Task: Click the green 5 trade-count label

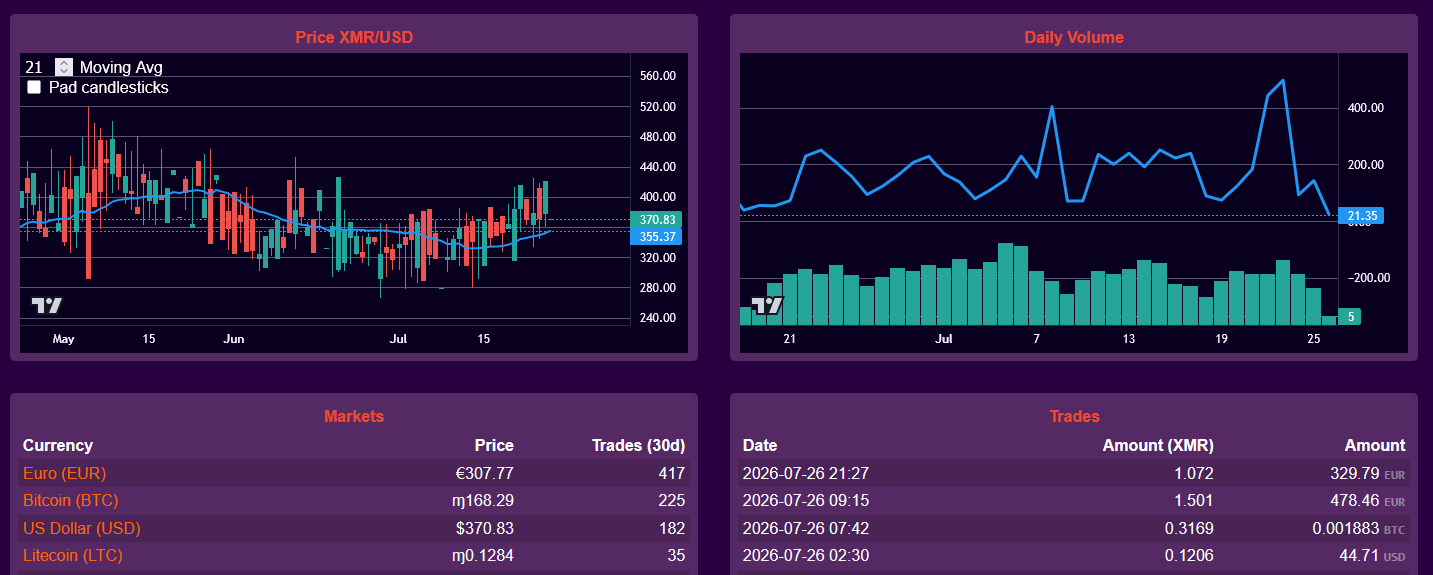Action: point(1350,316)
